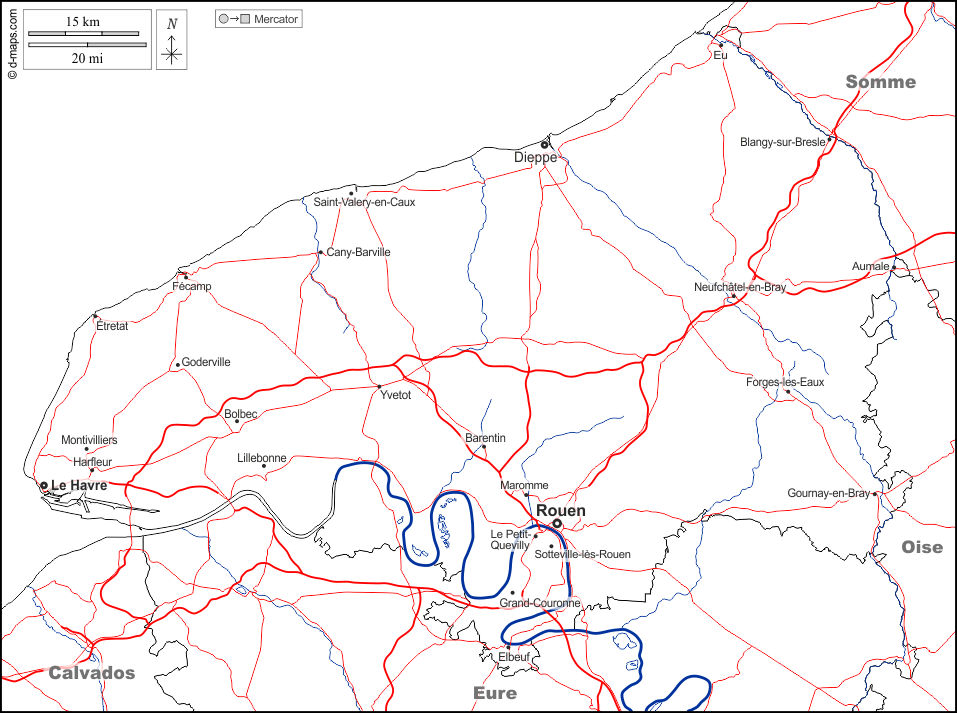Click the Eure department label
The width and height of the screenshot is (957, 713).
pyautogui.click(x=495, y=693)
